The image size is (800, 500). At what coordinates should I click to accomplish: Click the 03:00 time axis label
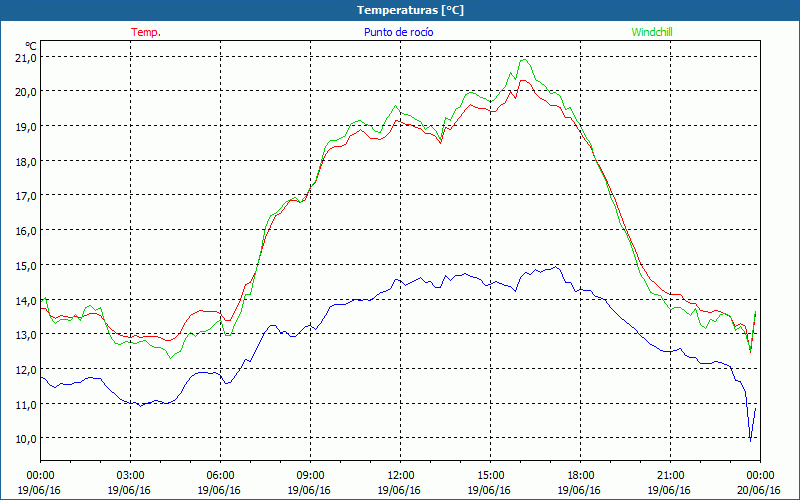(x=130, y=476)
